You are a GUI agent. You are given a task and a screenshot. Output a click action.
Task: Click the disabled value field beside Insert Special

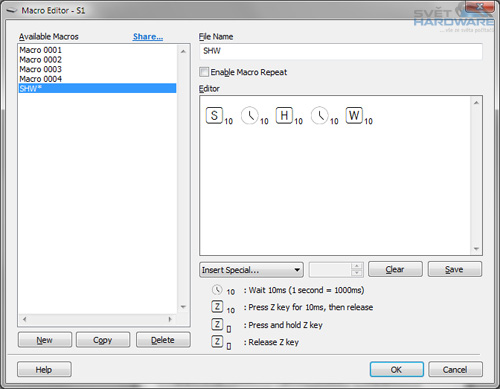[330, 270]
